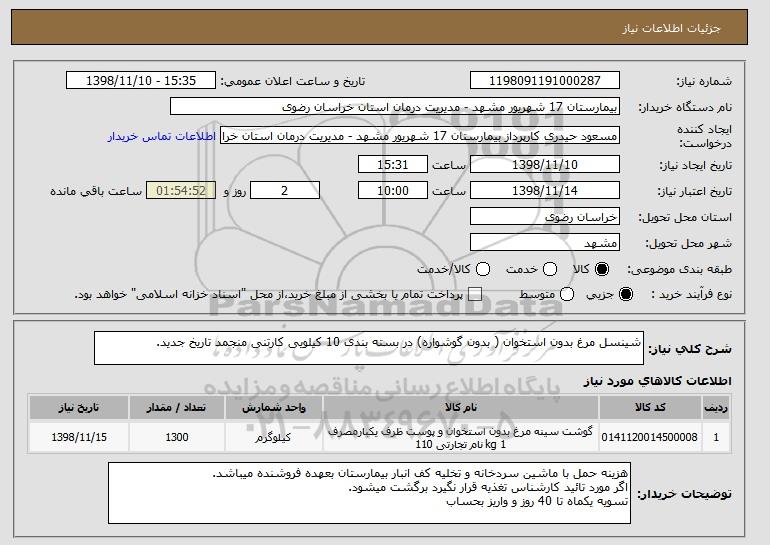770x545 pixels.
Task: Click the ایجاد کننده درخواست field
Action: pos(420,136)
